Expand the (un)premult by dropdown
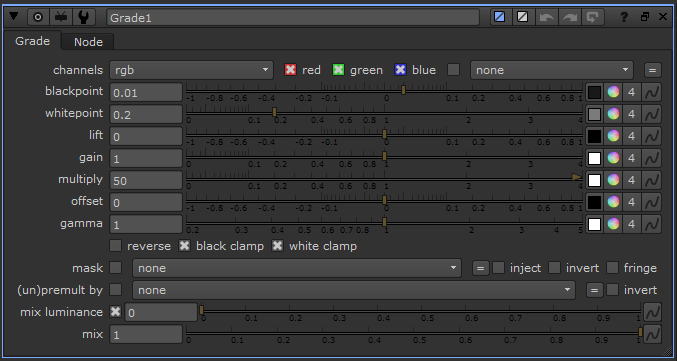Screen dimensions: 677x361 (354, 290)
